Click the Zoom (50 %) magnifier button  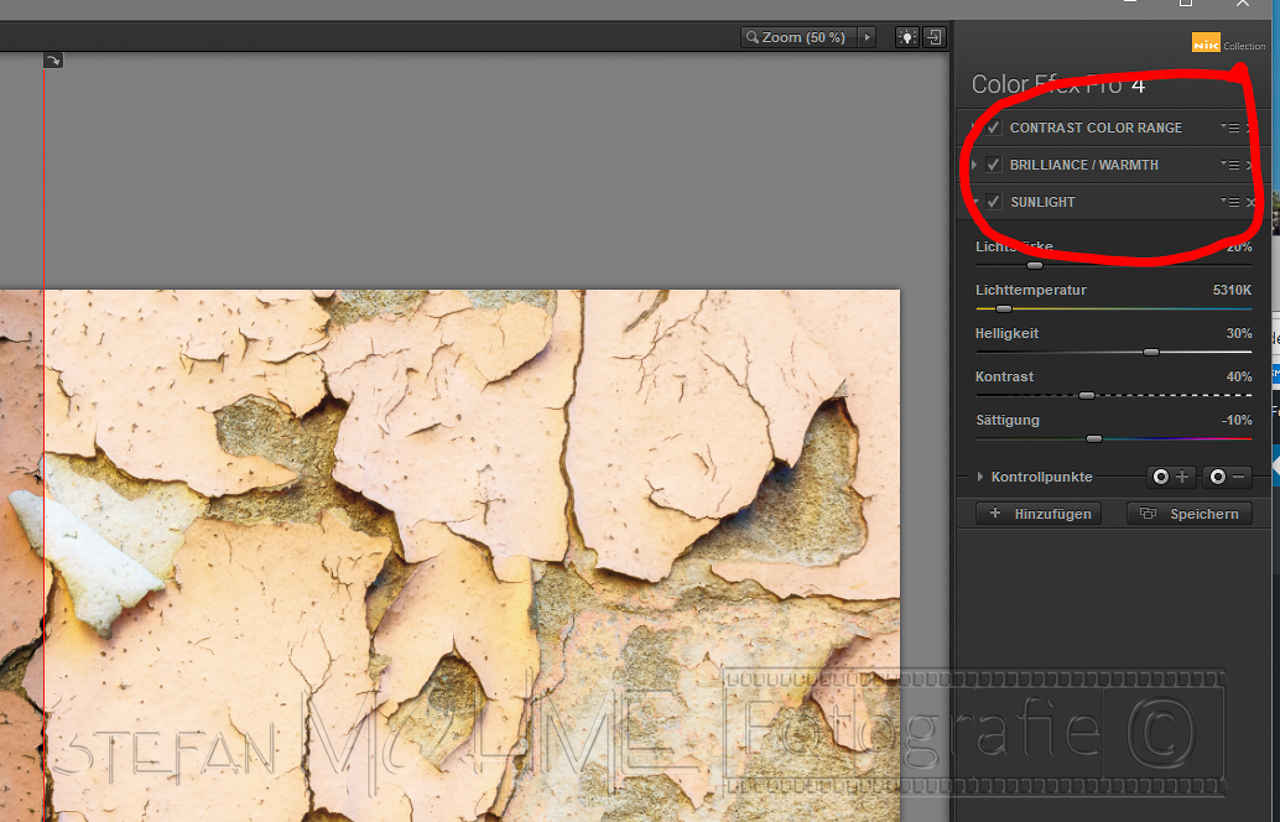point(798,37)
